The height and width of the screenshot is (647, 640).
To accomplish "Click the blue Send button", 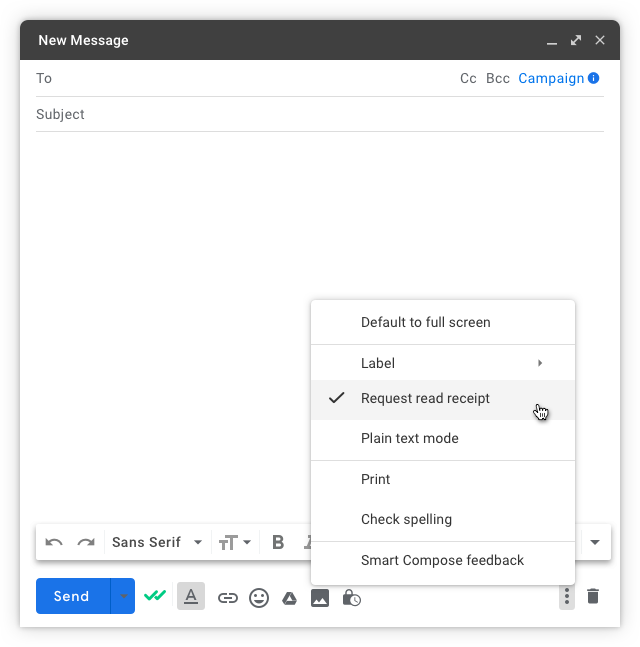I will 72,596.
